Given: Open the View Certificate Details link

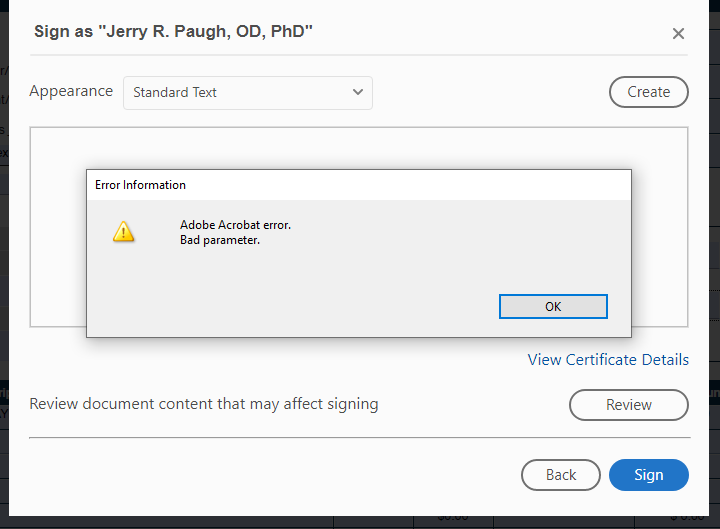Looking at the screenshot, I should (x=608, y=360).
